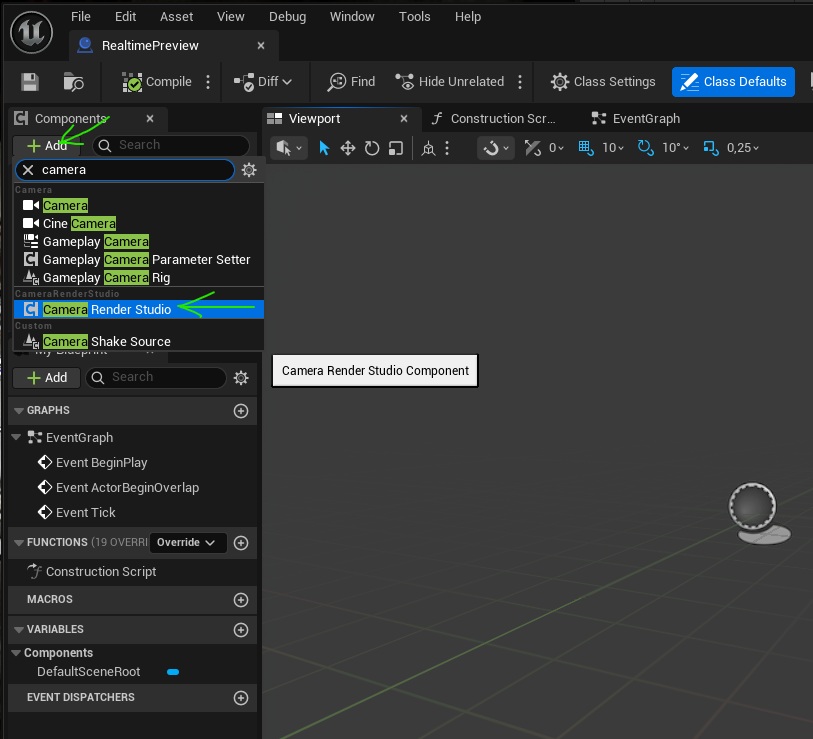Open Hide Unrelated options three-dot menu
813x739 pixels.
pos(520,82)
